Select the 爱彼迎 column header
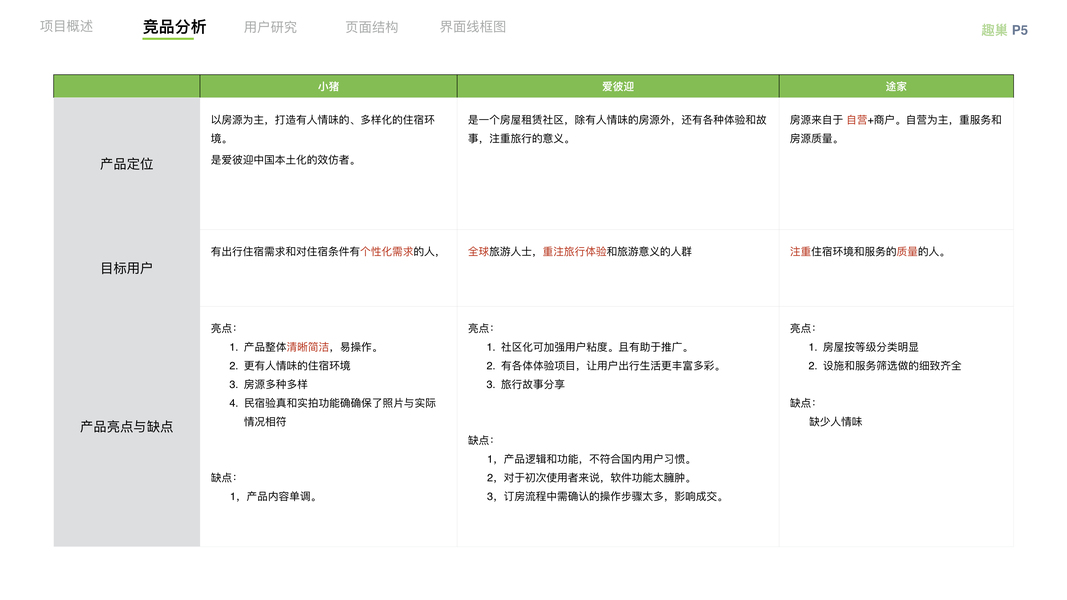 [618, 86]
